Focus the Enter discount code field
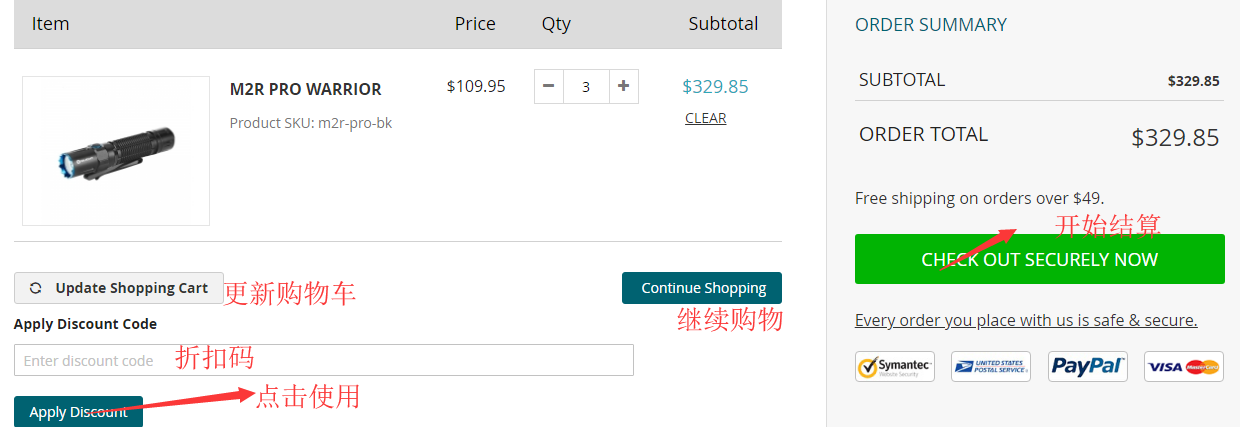The height and width of the screenshot is (427, 1240). pos(323,360)
